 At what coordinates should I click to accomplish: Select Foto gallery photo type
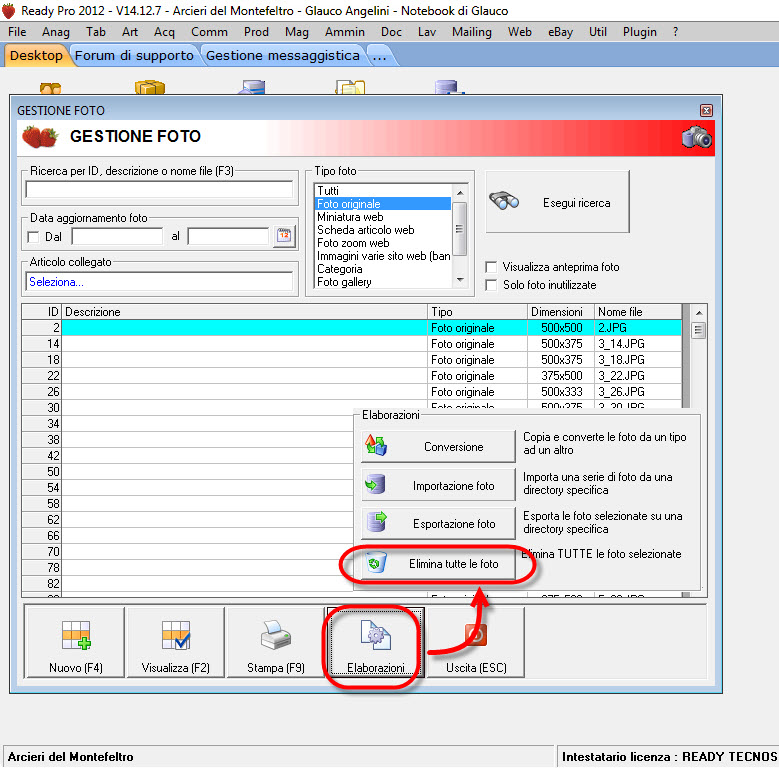[x=383, y=282]
